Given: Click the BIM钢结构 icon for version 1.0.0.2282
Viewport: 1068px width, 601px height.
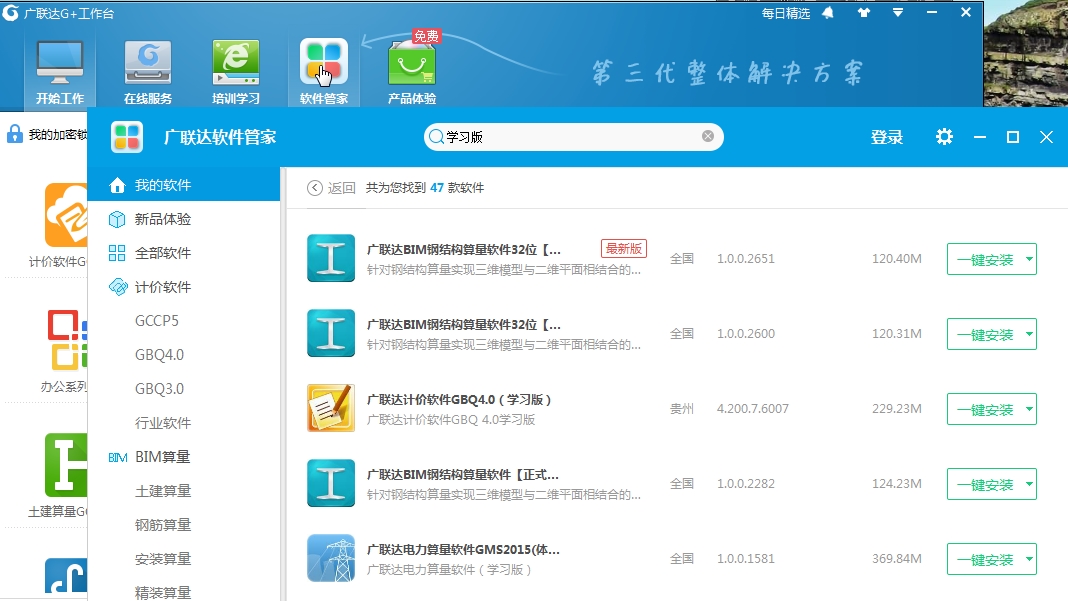Looking at the screenshot, I should click(x=331, y=483).
